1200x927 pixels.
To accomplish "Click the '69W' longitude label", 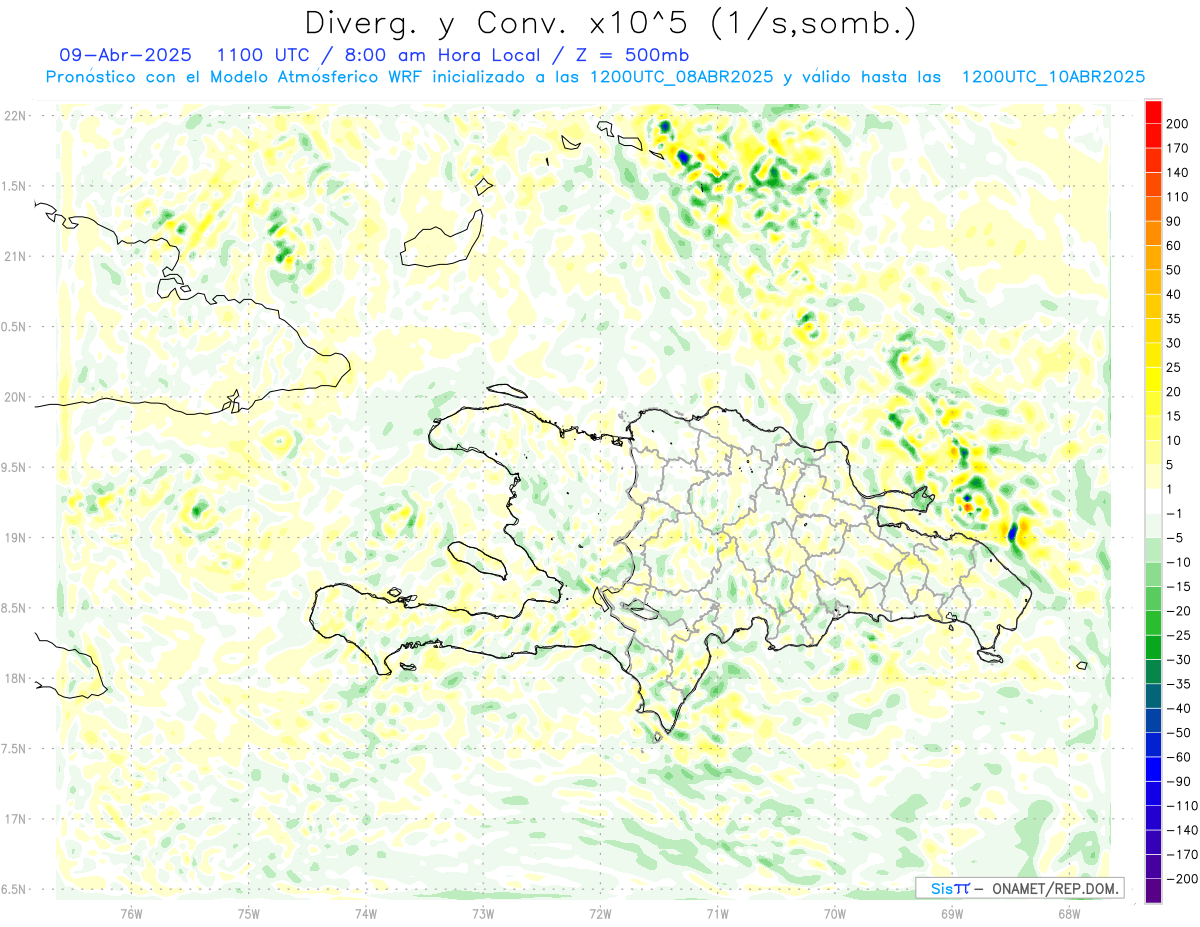I will pos(952,913).
